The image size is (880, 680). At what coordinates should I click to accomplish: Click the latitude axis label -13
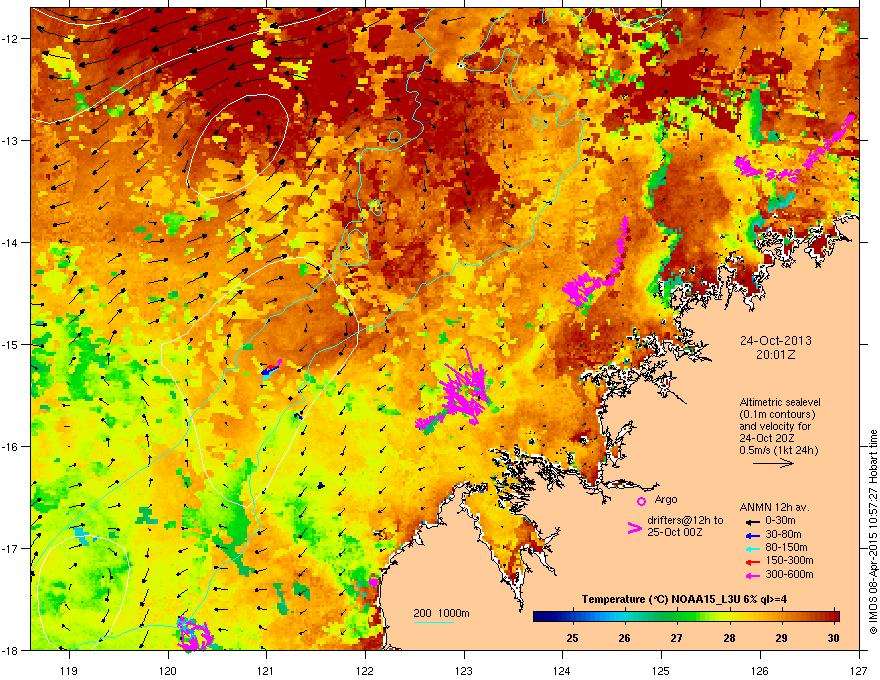click(x=11, y=140)
